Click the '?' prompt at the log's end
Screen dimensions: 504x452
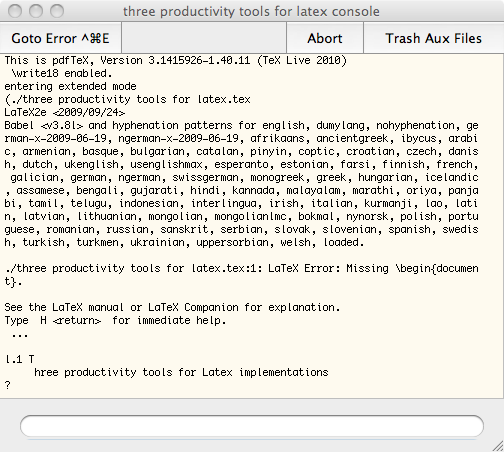click(x=8, y=385)
